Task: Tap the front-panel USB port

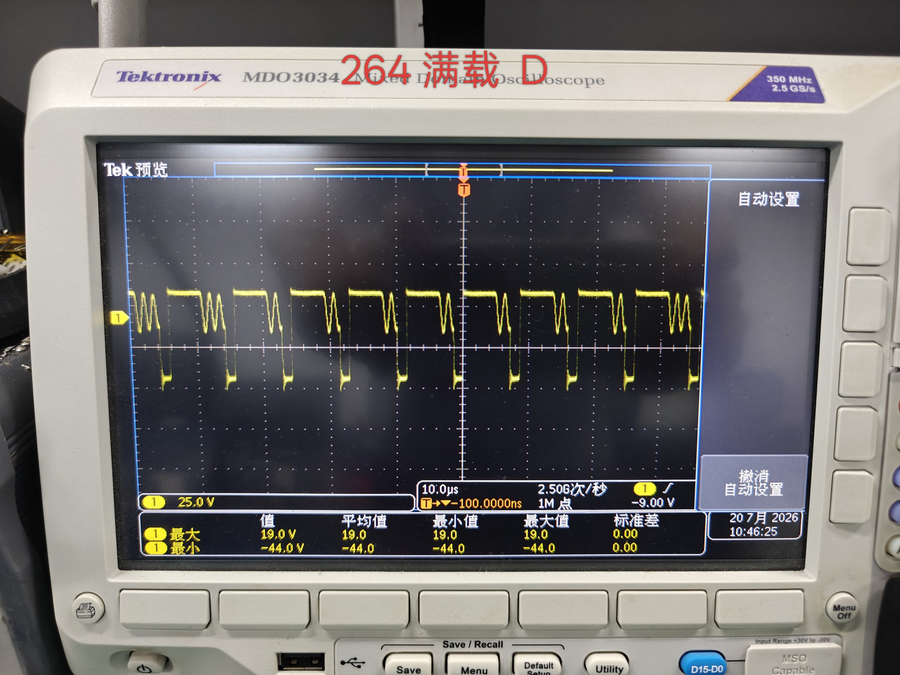Action: 300,661
